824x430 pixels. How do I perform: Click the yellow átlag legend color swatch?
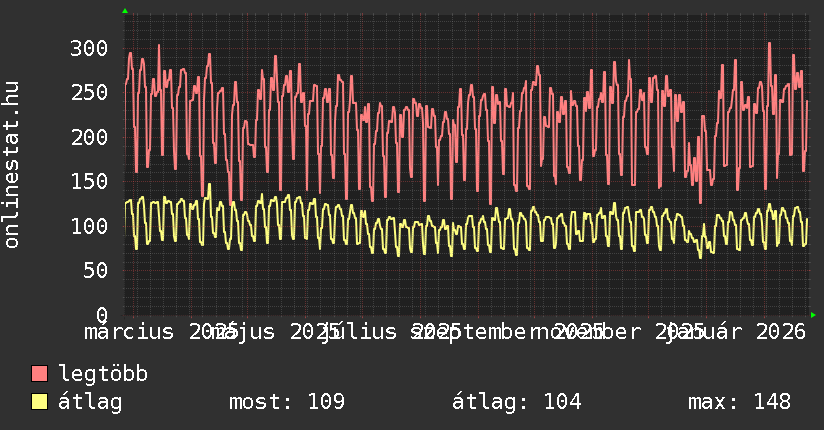point(39,402)
